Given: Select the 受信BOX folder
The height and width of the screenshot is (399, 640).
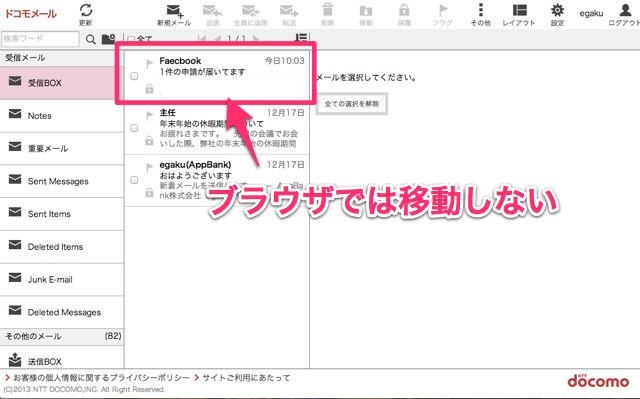Looking at the screenshot, I should pyautogui.click(x=62, y=83).
